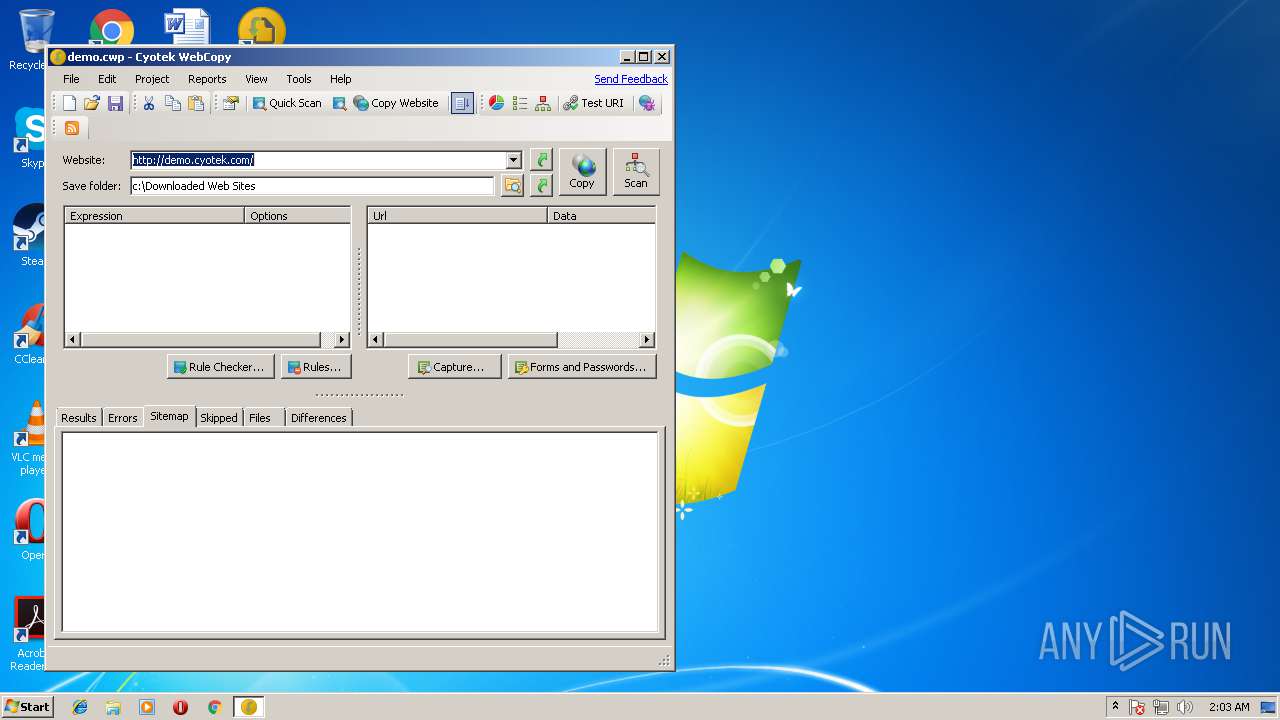Launch Opera from the taskbar

click(180, 707)
